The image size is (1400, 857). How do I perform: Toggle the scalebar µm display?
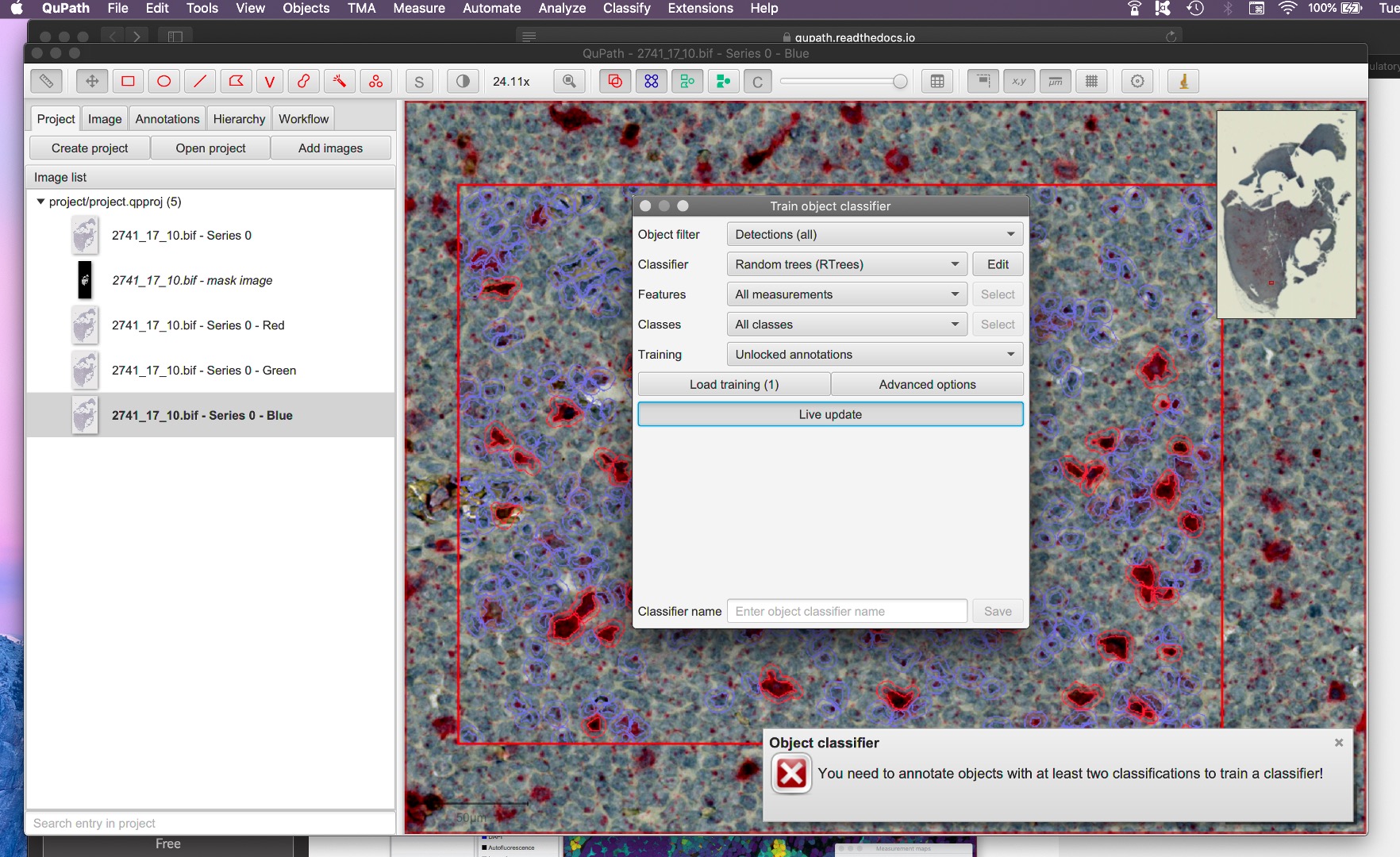(1056, 81)
